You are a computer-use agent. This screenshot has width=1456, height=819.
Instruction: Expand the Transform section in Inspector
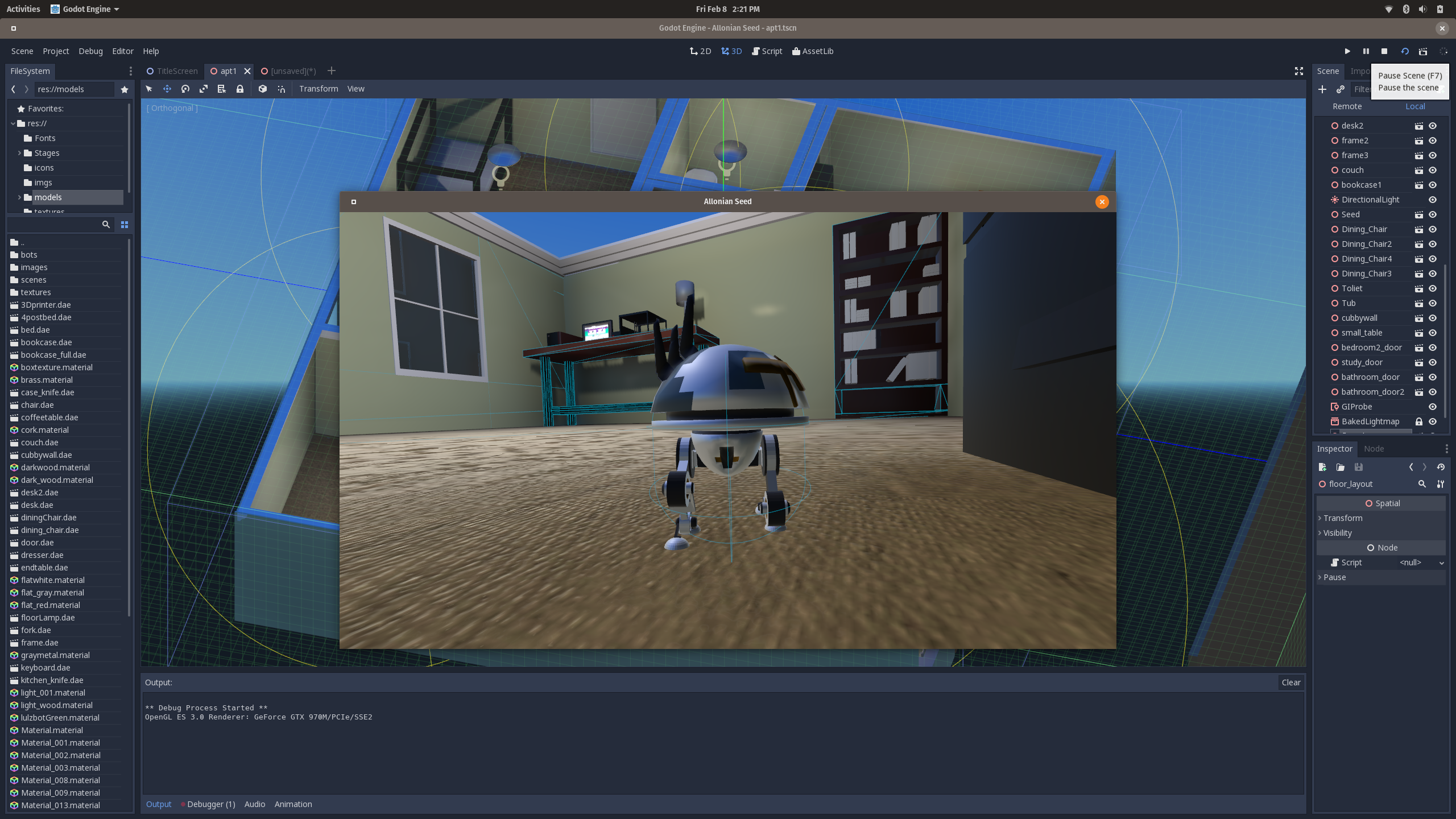(x=1342, y=518)
